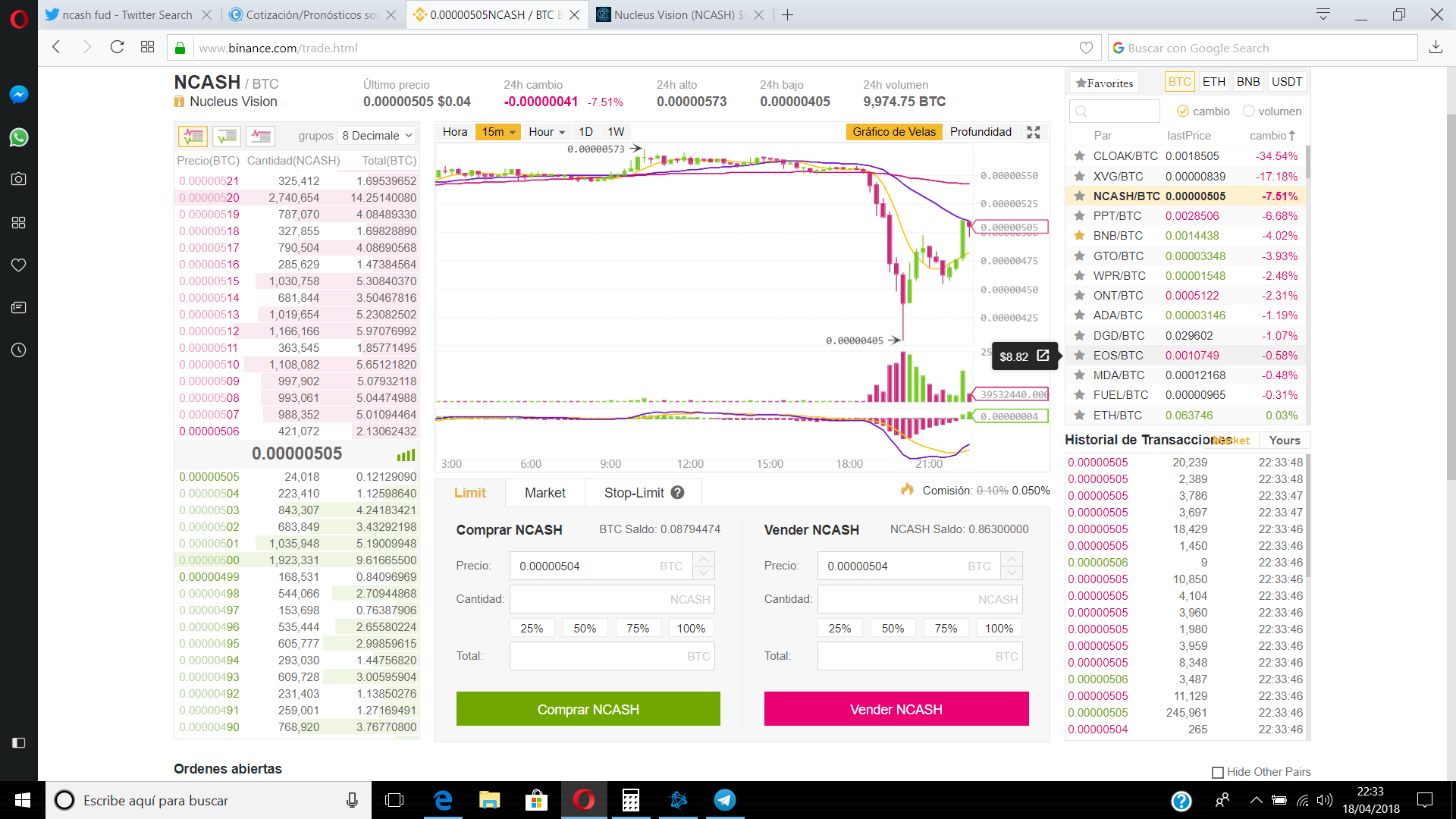Toggle sidebar panel icon at bottom
Viewport: 1456px width, 819px height.
pyautogui.click(x=19, y=742)
